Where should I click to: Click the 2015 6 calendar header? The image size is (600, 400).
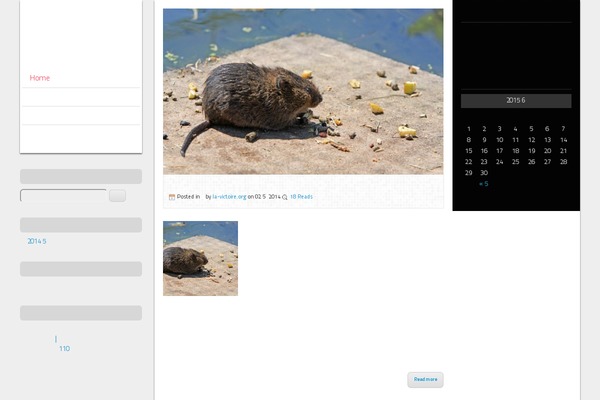(516, 101)
